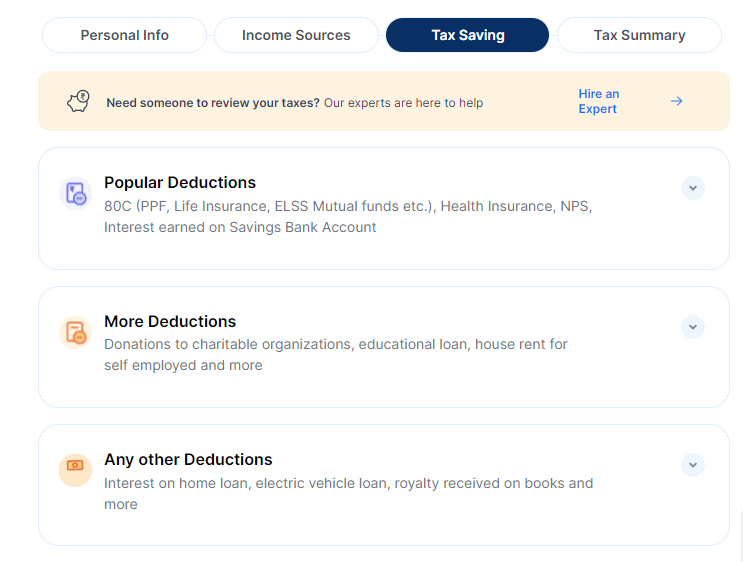Expand the Any other Deductions chevron
The width and height of the screenshot is (743, 562).
pyautogui.click(x=693, y=465)
